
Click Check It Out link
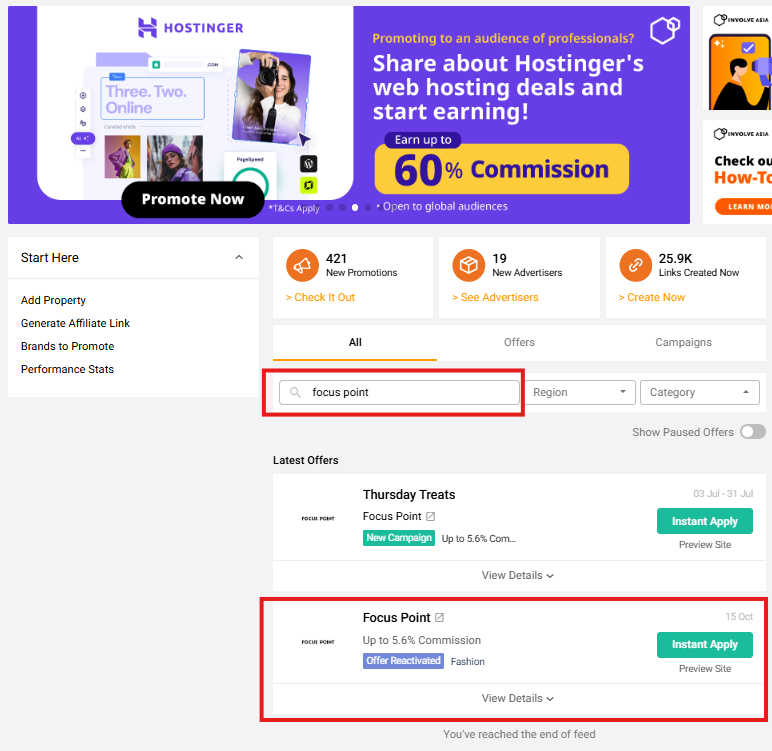point(321,297)
